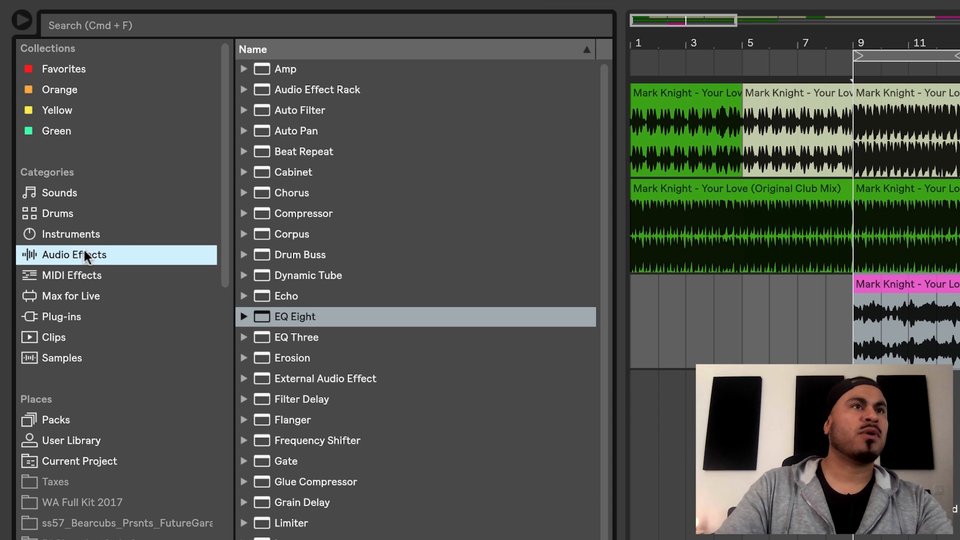Viewport: 960px width, 540px height.
Task: Click the Audio Effects waveform icon
Action: click(29, 255)
